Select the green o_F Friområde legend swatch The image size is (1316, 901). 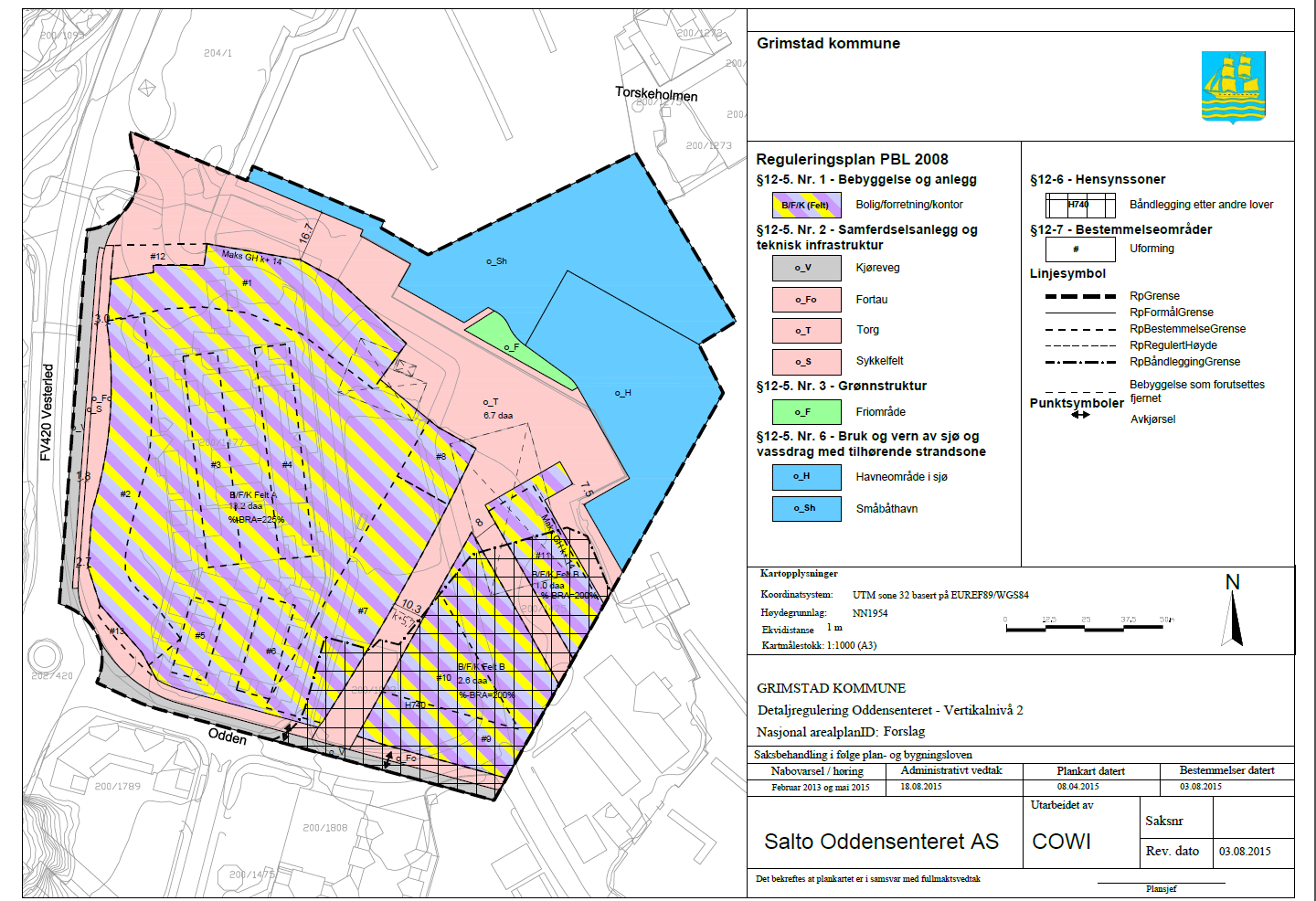[806, 412]
